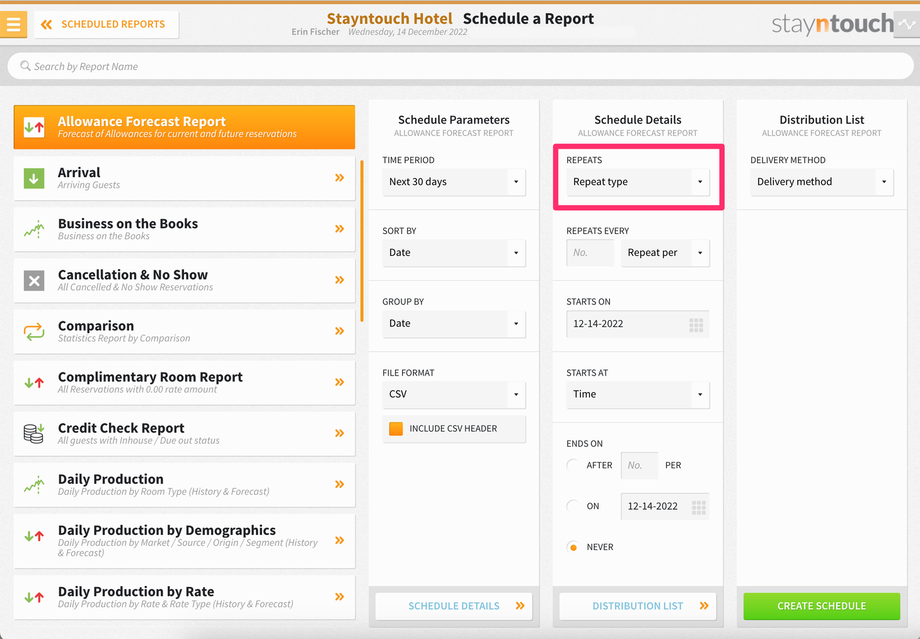The height and width of the screenshot is (639, 920).
Task: Select the Arrival report item
Action: point(184,178)
